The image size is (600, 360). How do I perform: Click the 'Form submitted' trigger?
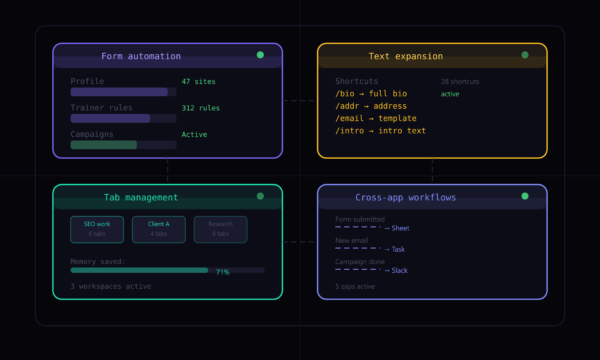click(360, 219)
